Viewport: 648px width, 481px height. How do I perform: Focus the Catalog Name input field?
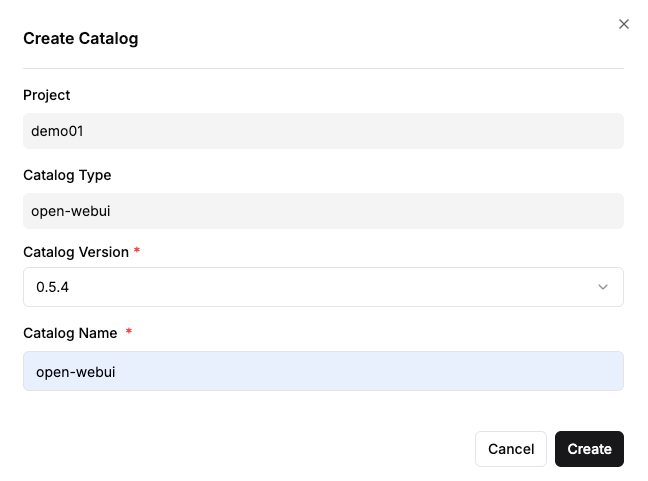pyautogui.click(x=323, y=371)
